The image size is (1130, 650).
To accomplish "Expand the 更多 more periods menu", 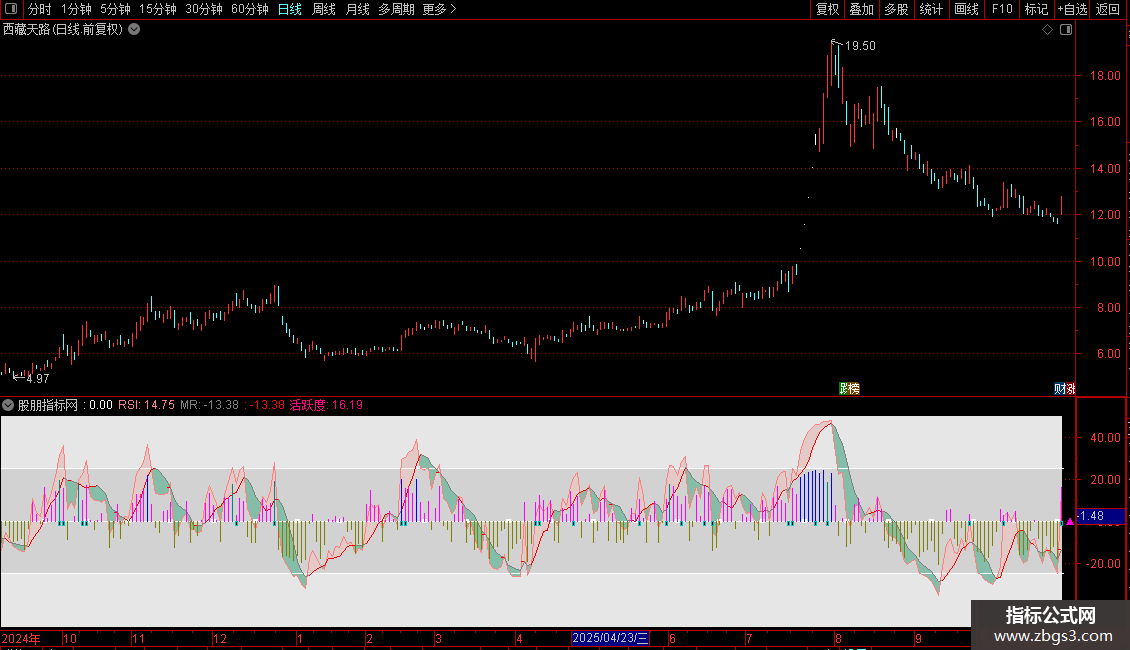I will 440,9.
